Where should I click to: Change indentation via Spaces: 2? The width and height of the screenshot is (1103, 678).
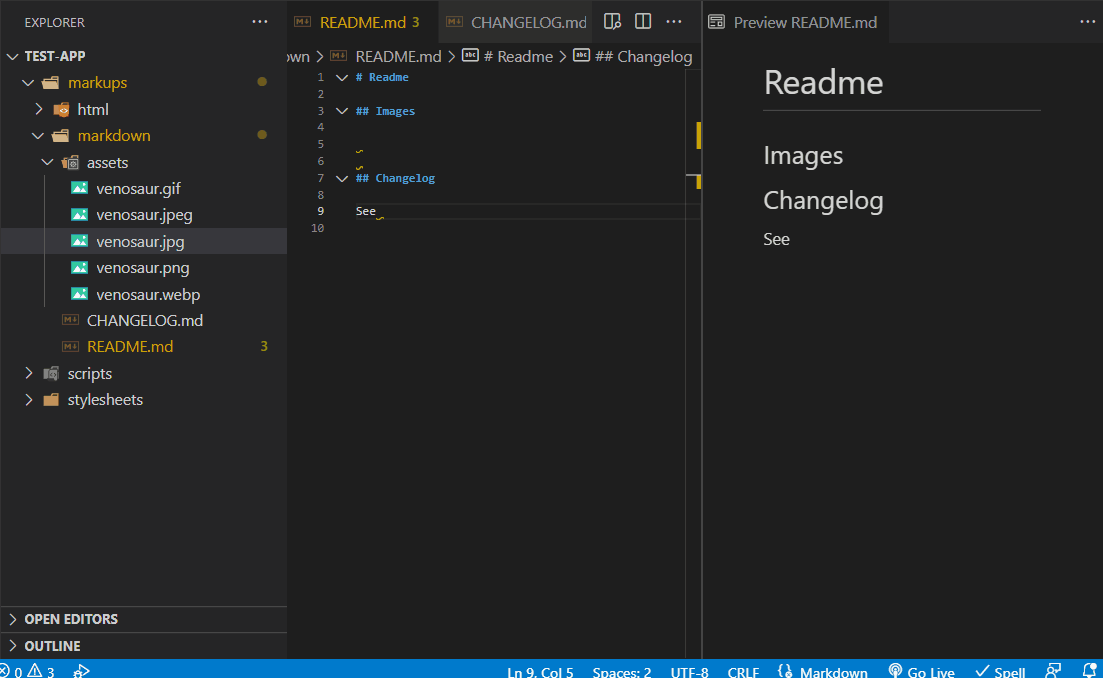coord(621,671)
